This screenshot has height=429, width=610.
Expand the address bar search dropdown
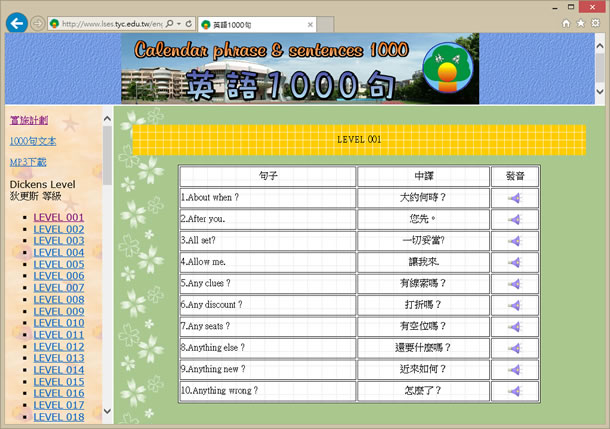click(177, 23)
